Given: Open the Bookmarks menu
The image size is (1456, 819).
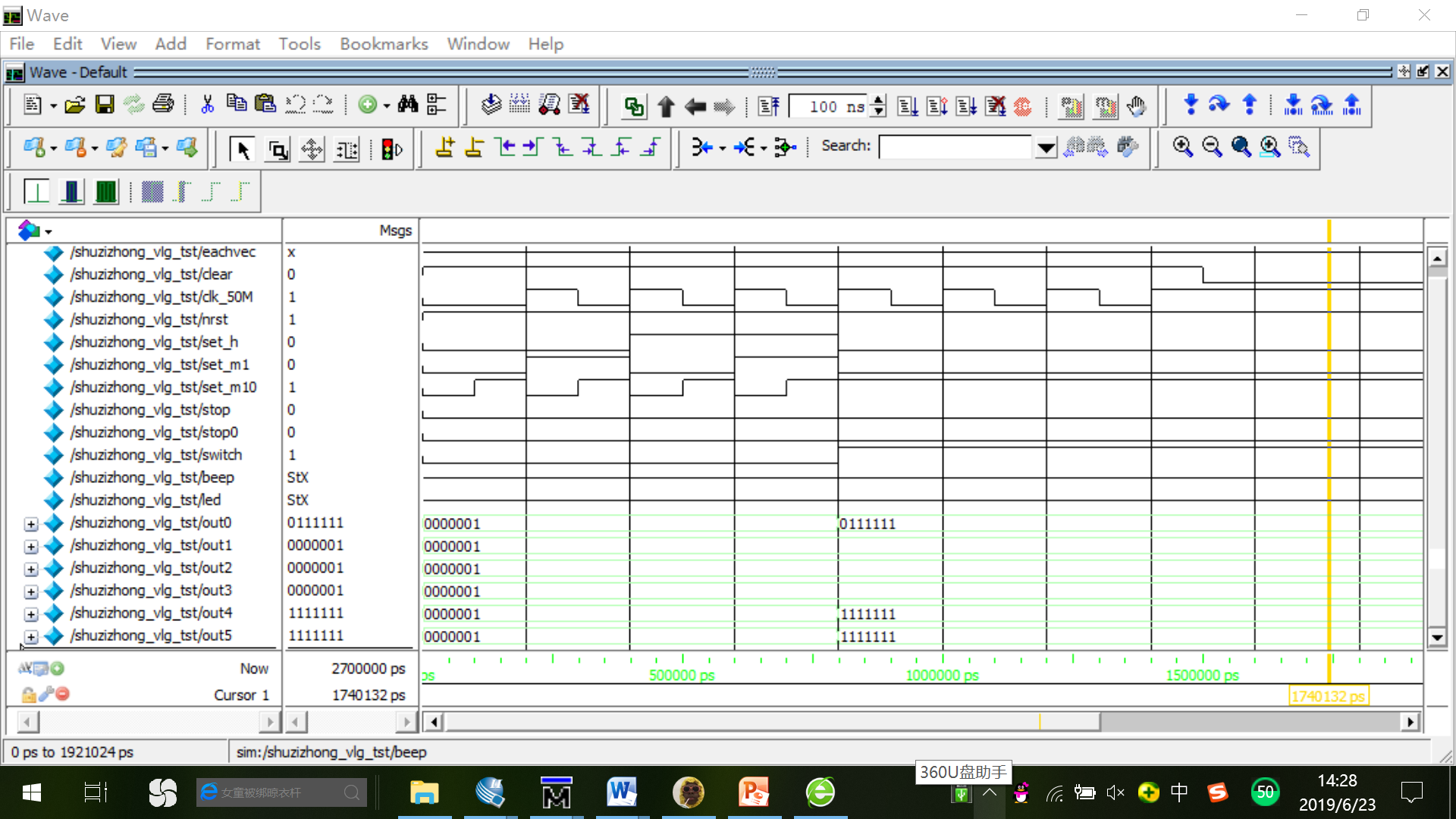Looking at the screenshot, I should tap(384, 44).
